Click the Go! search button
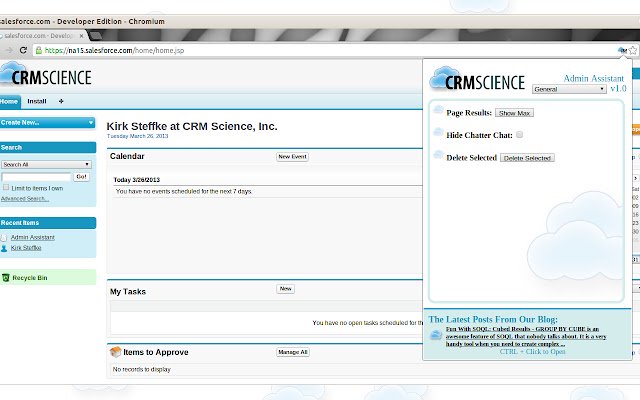 81,177
